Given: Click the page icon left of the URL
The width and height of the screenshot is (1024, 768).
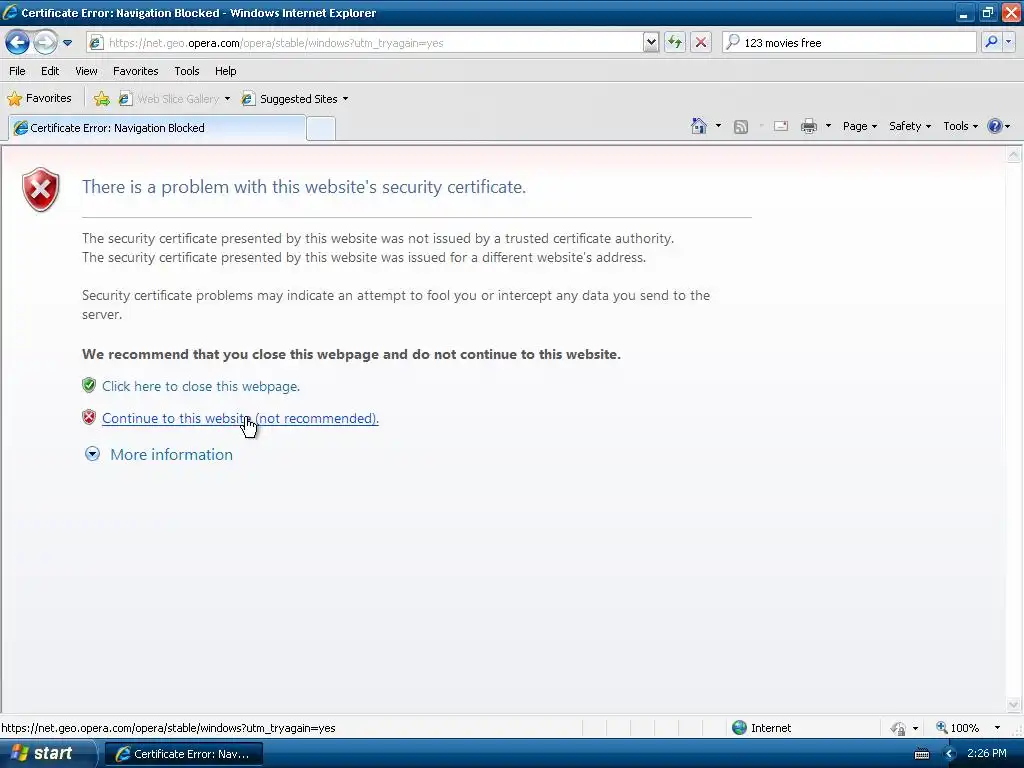Looking at the screenshot, I should pyautogui.click(x=96, y=43).
